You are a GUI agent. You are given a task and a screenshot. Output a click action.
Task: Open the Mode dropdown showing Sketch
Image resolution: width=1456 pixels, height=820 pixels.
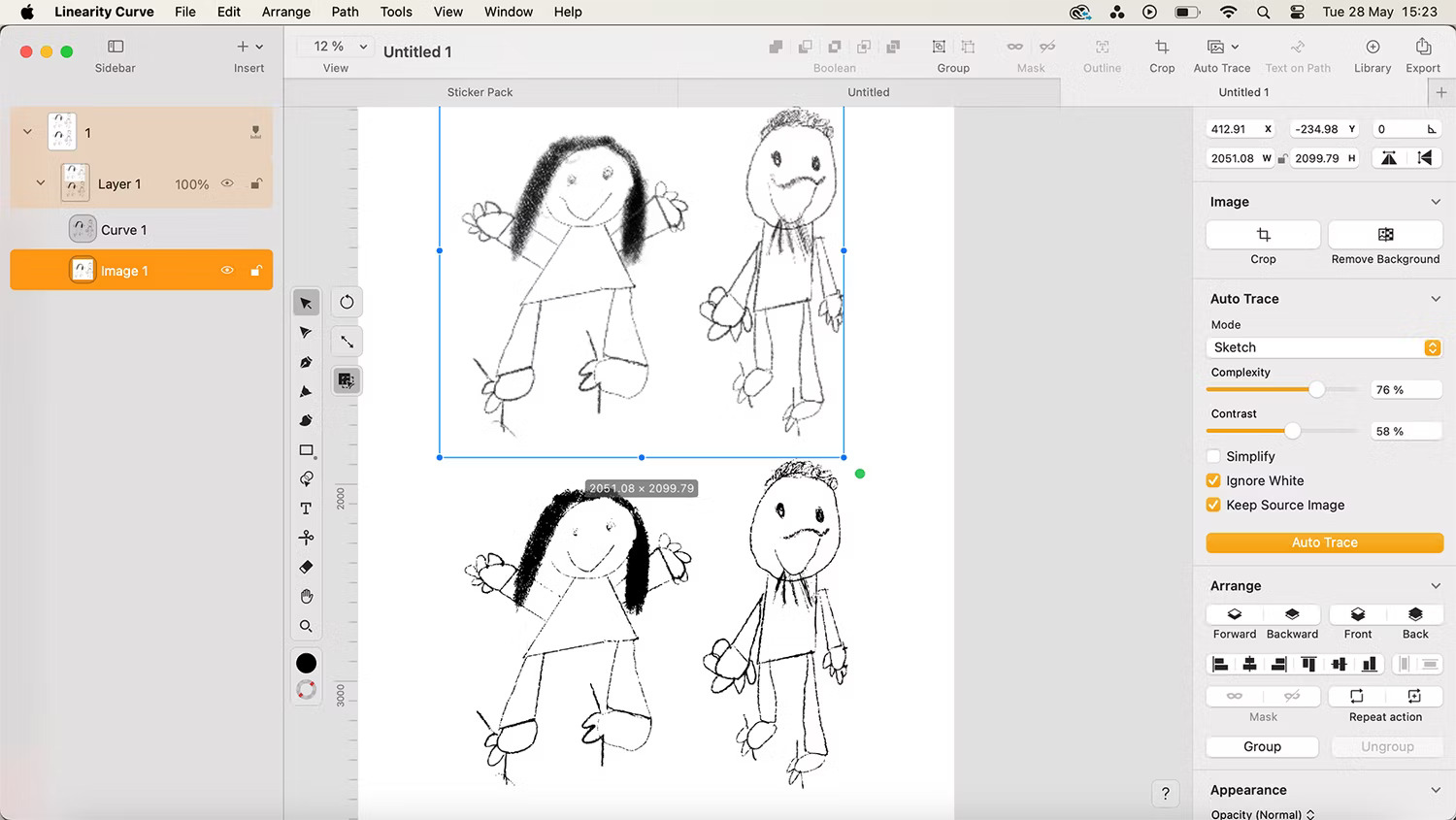(x=1324, y=346)
